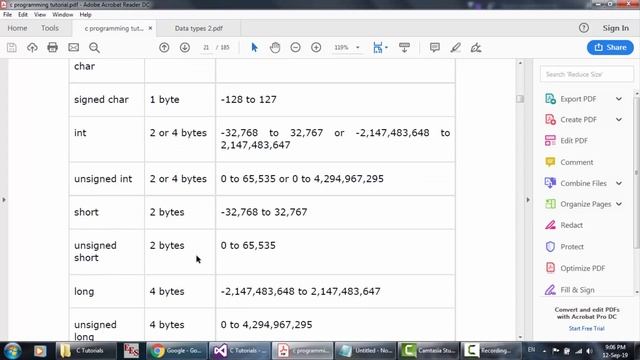
Task: Switch to the Tools tab
Action: [x=50, y=28]
